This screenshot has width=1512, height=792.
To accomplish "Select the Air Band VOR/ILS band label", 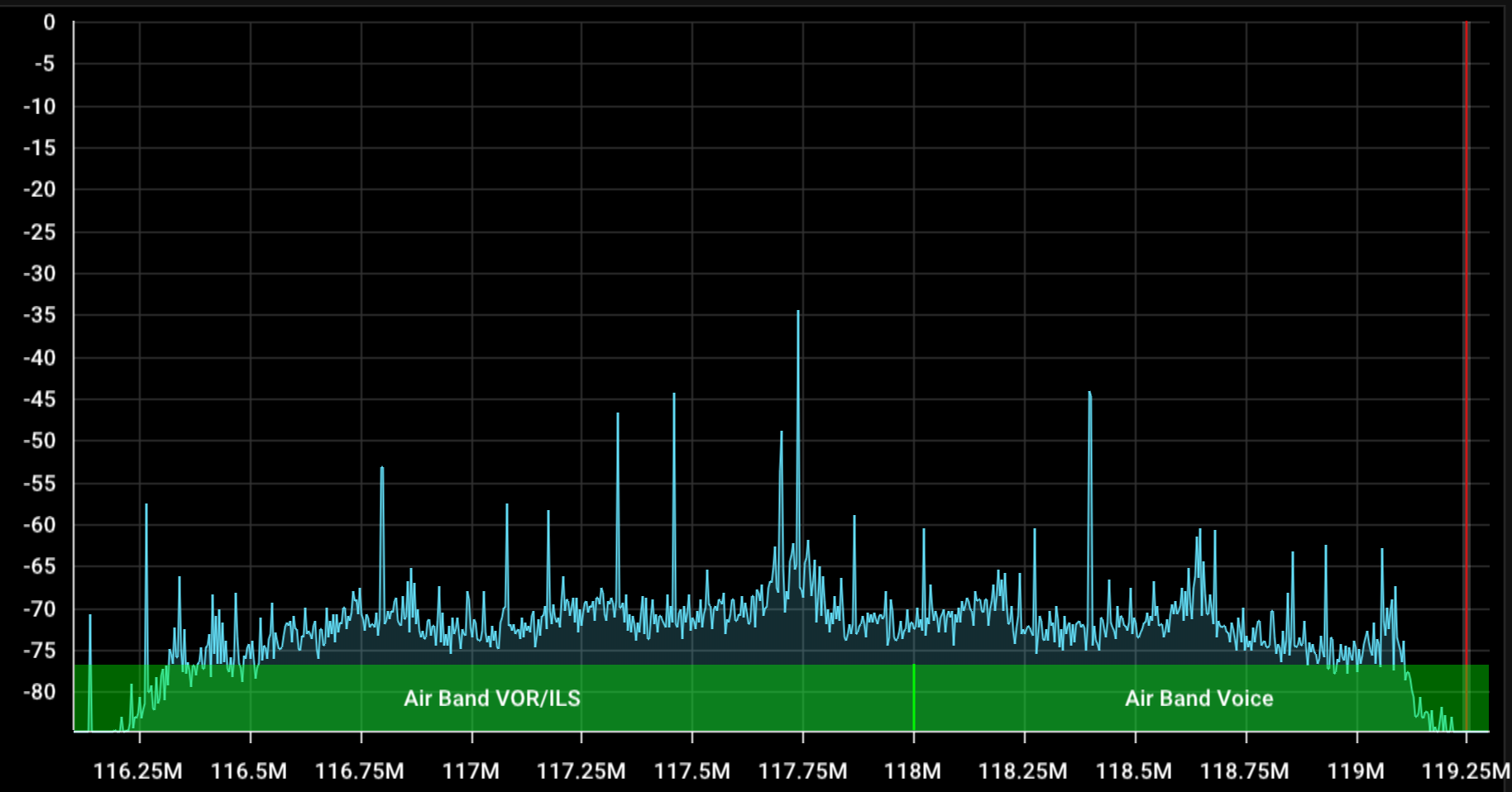I will coord(491,699).
